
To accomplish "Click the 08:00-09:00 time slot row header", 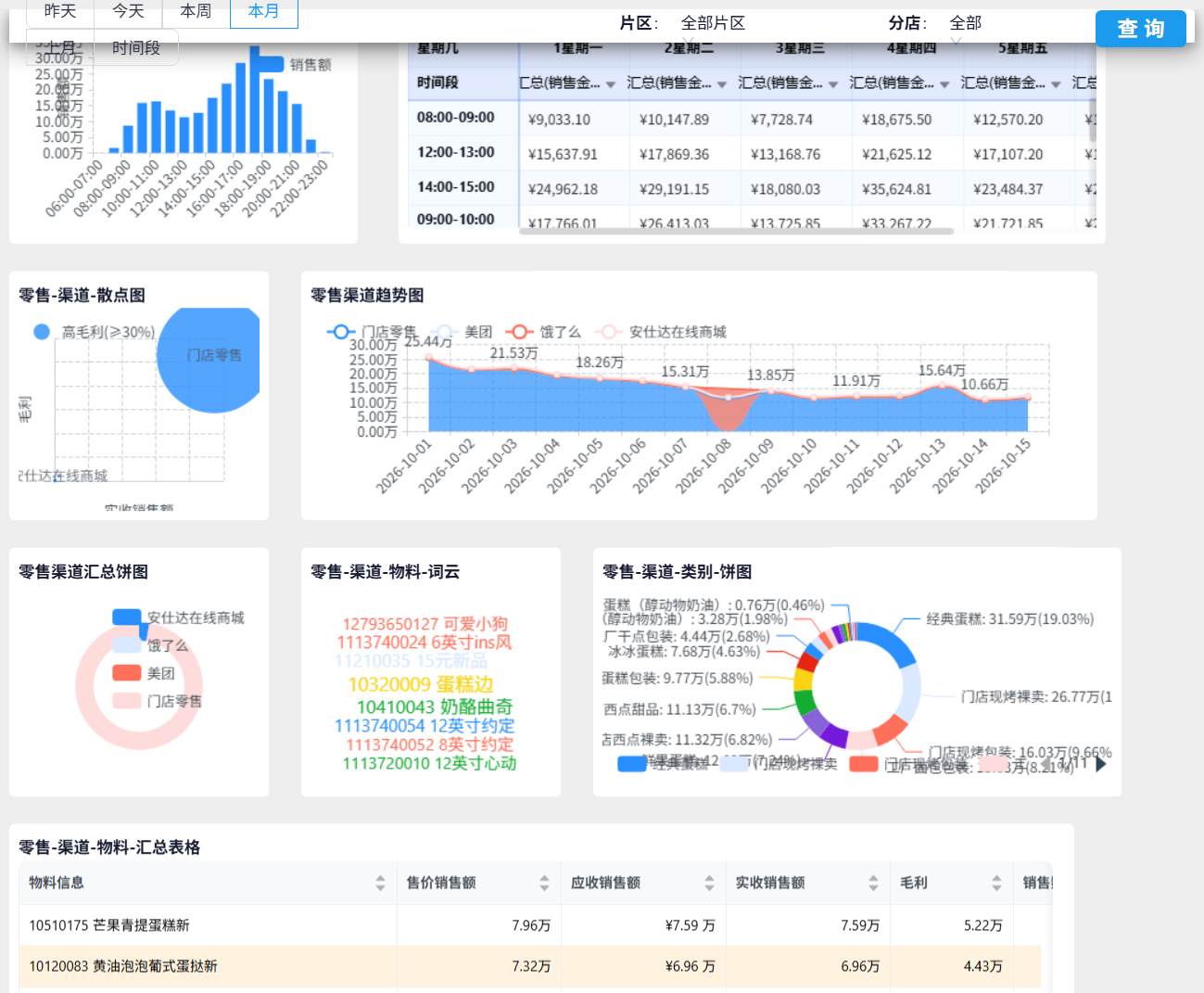I will (463, 118).
